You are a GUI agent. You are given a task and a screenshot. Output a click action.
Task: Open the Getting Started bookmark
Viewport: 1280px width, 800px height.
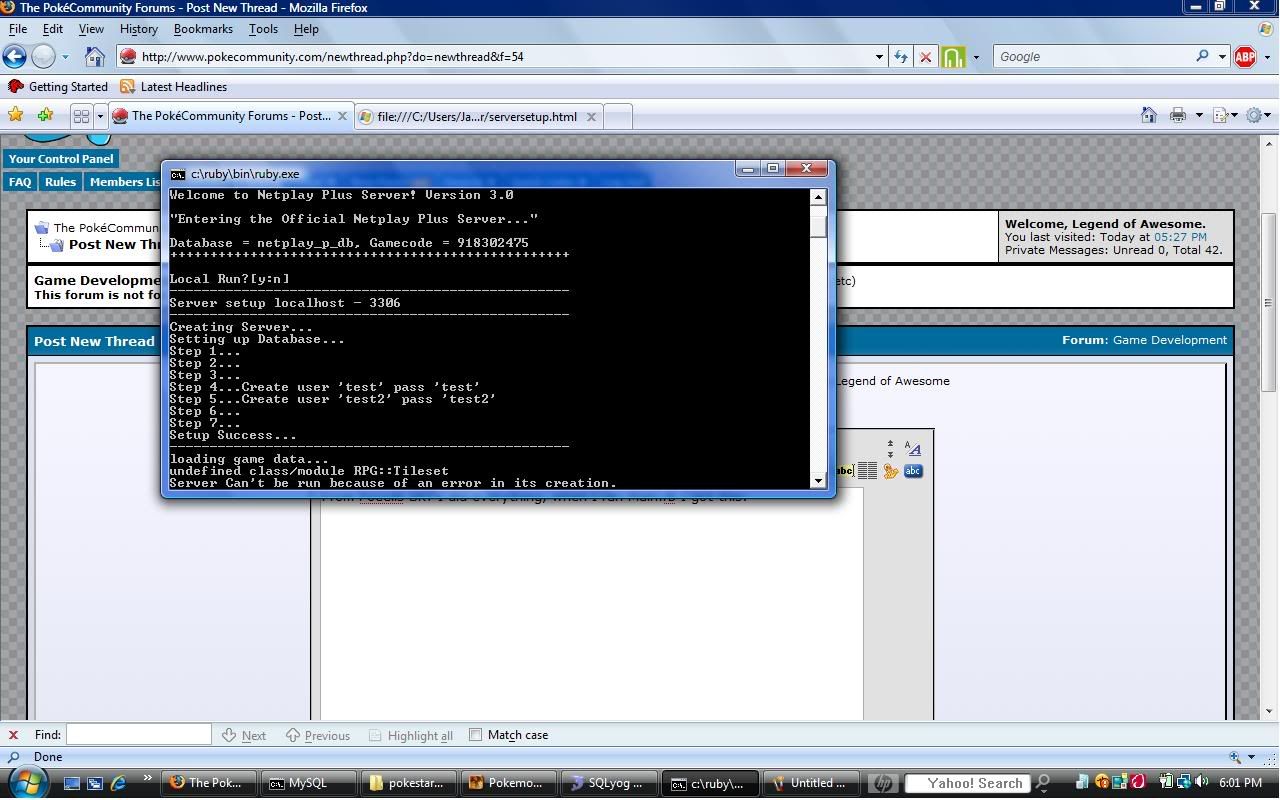click(x=59, y=87)
